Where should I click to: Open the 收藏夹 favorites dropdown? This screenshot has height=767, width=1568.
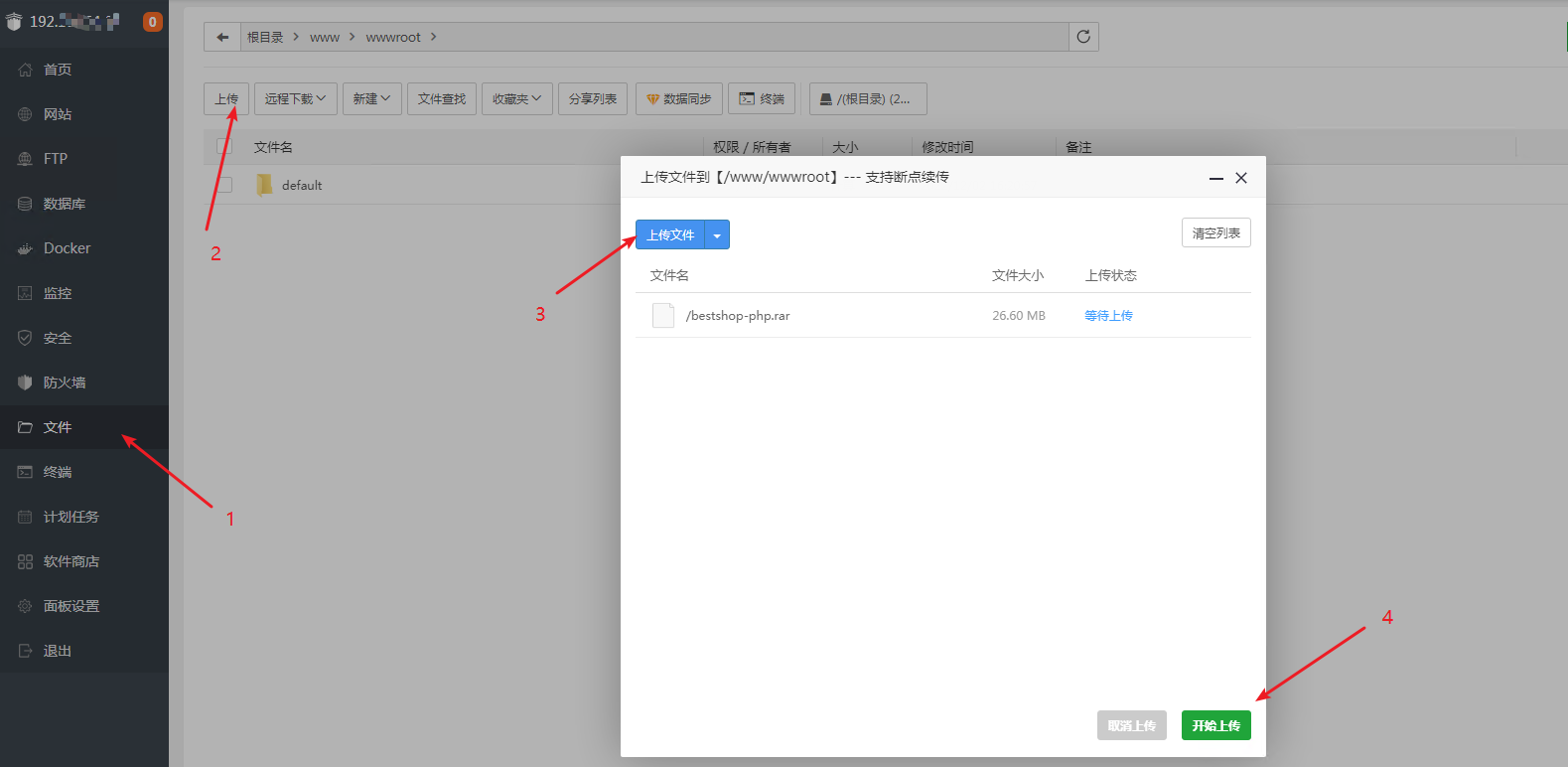coord(516,98)
